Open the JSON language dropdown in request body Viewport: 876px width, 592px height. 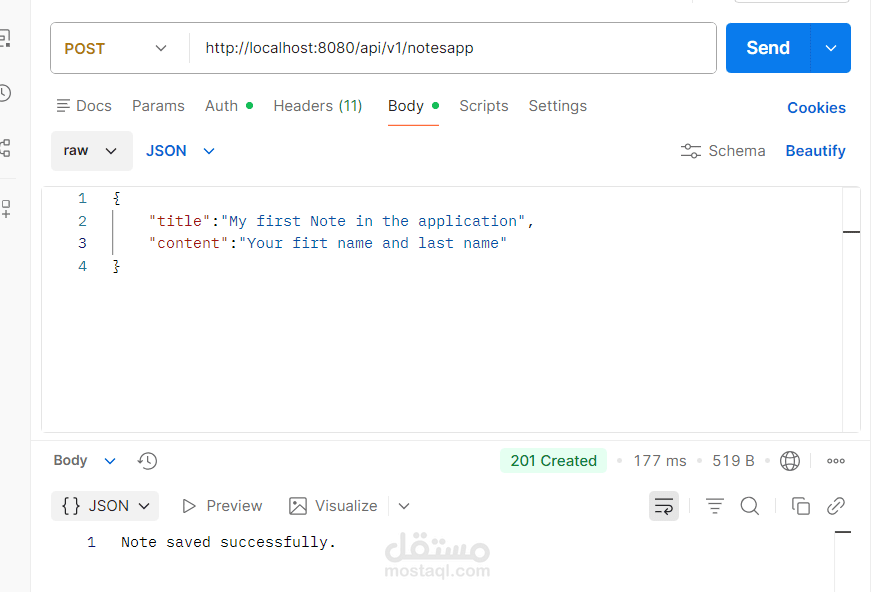[x=180, y=151]
